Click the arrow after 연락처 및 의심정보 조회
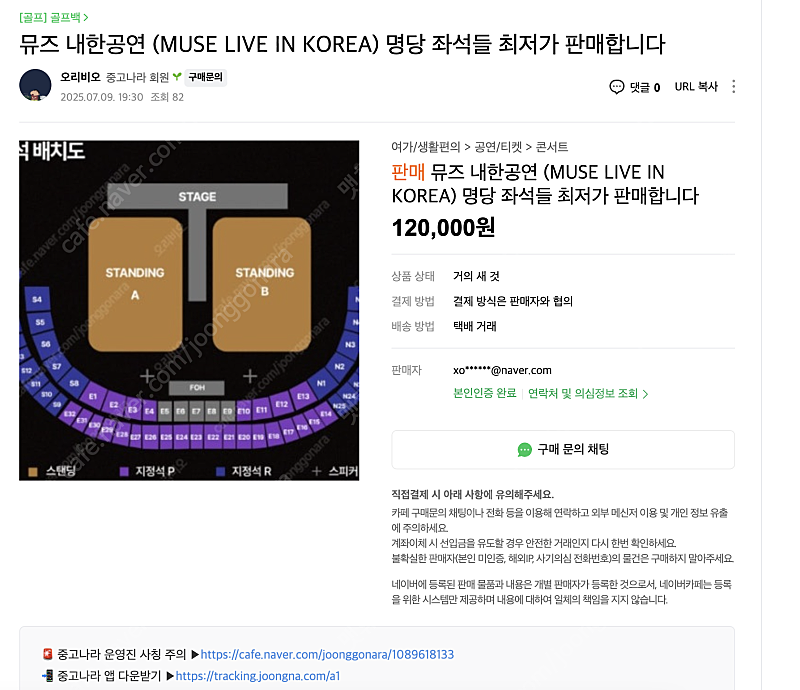 tap(645, 394)
